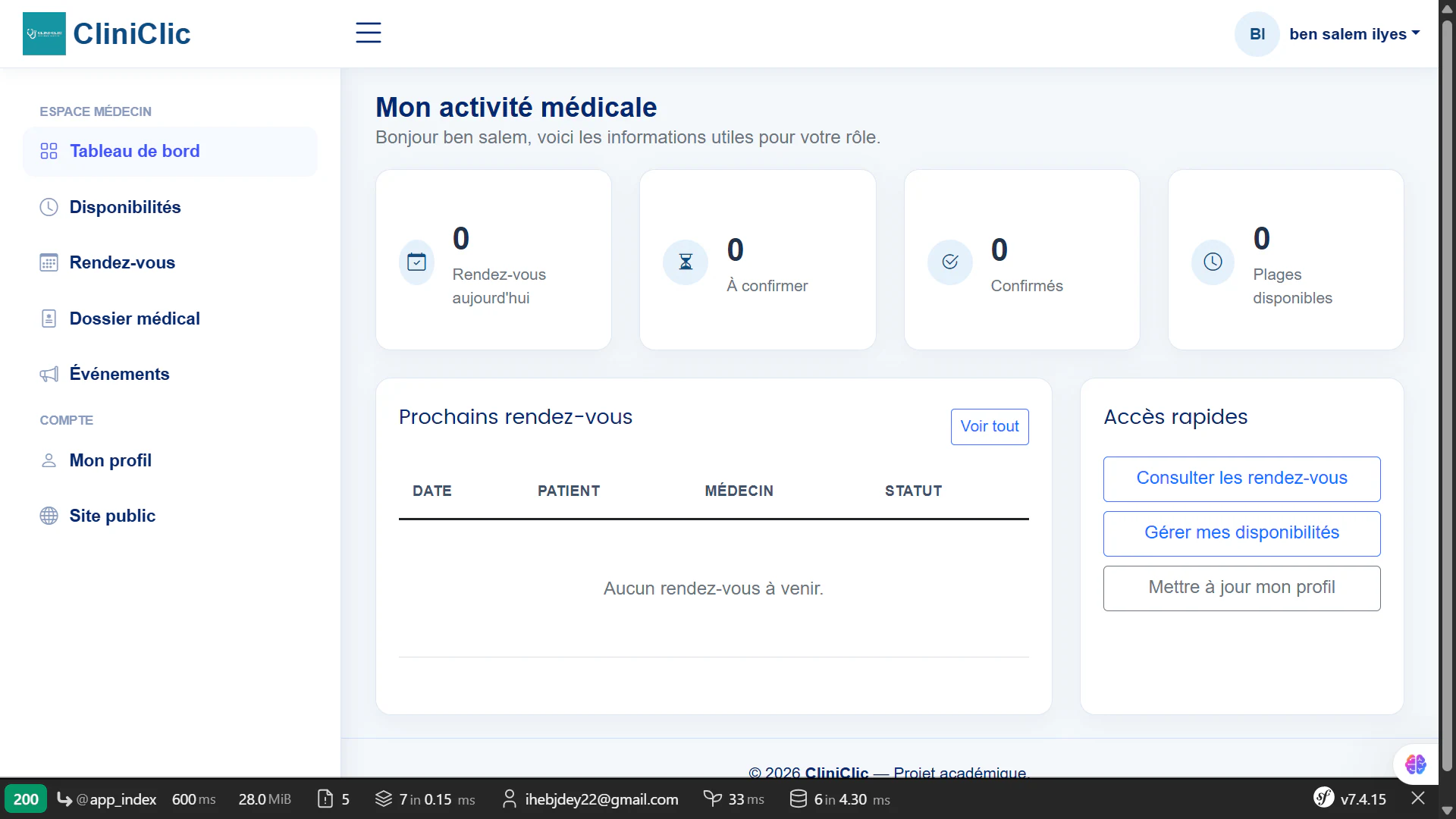Click the Symfony logo icon in debug toolbar

[x=1324, y=798]
